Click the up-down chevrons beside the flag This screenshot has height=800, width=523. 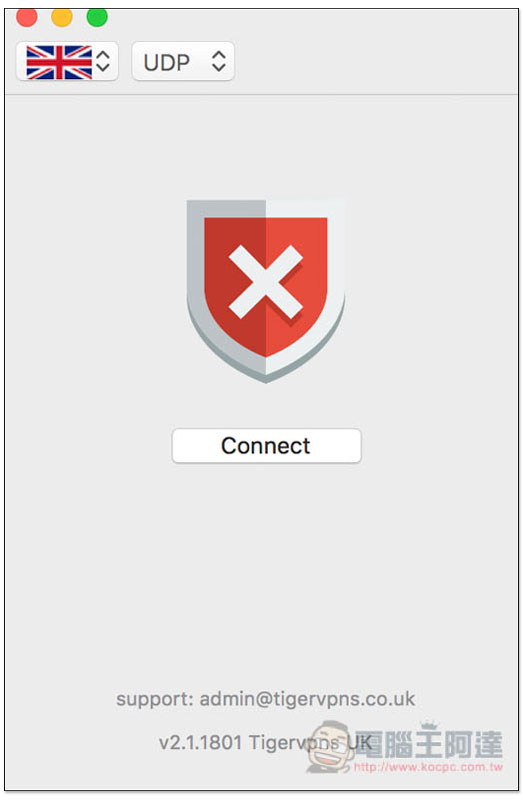click(103, 62)
